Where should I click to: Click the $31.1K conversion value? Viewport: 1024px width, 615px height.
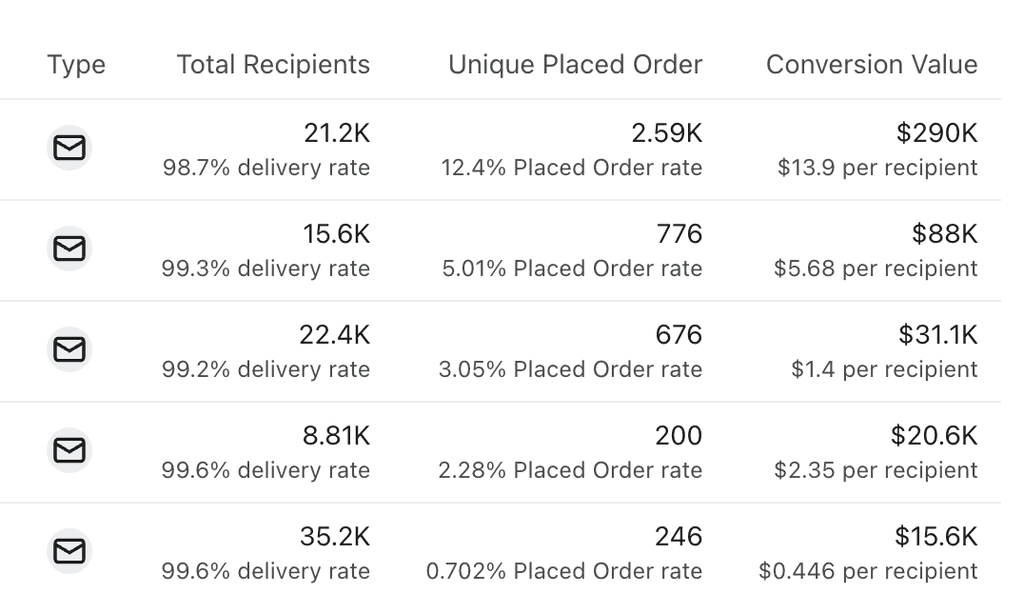click(x=938, y=335)
